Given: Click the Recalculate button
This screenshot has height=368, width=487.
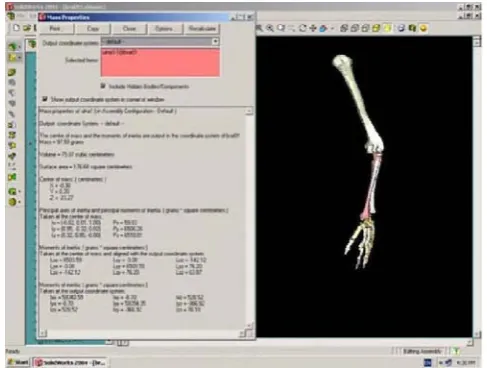Looking at the screenshot, I should click(202, 29).
